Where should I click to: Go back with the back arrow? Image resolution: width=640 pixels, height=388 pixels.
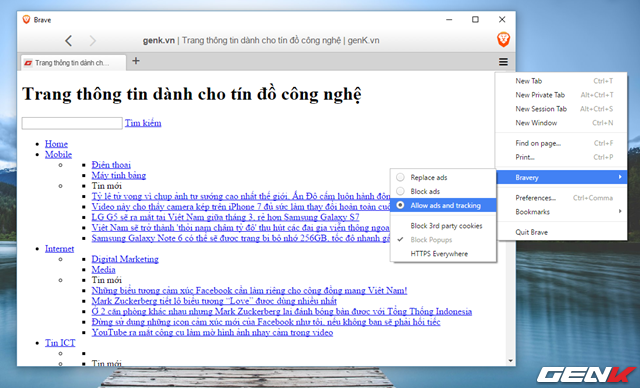[69, 40]
